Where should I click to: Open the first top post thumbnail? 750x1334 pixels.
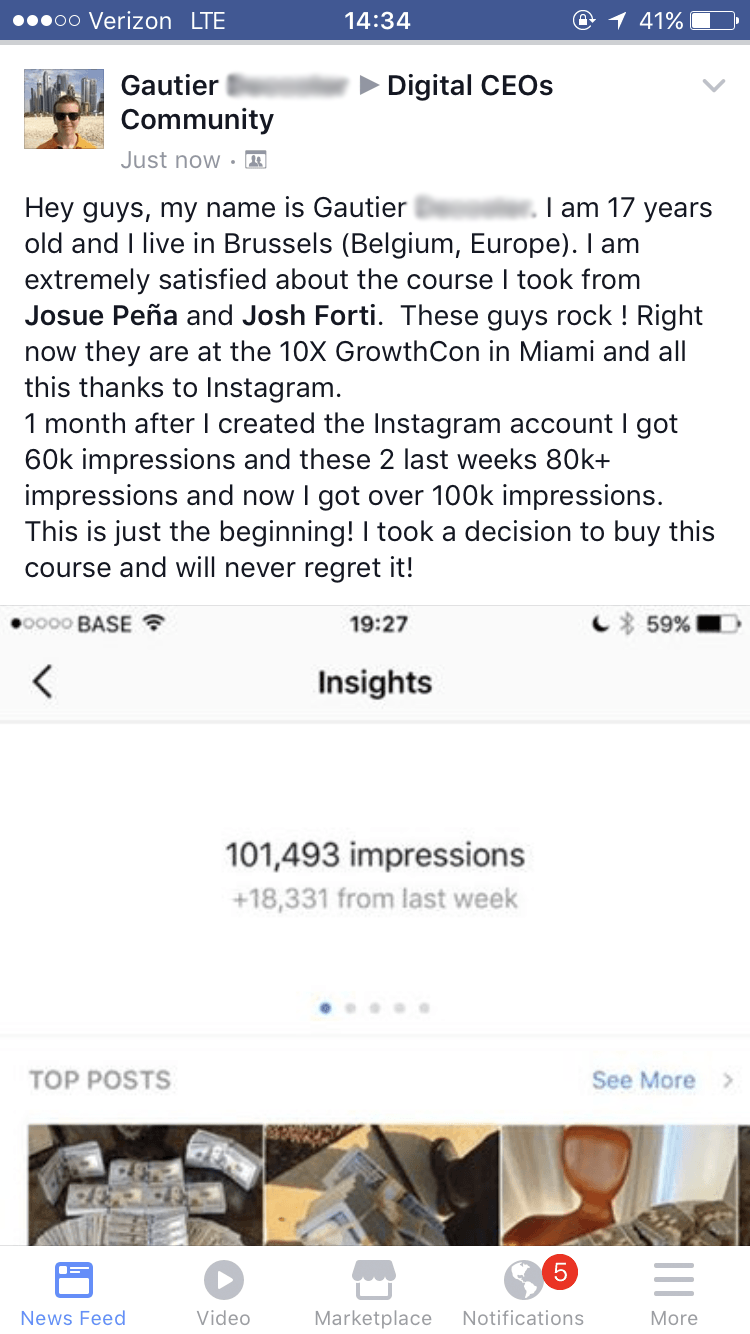145,1185
